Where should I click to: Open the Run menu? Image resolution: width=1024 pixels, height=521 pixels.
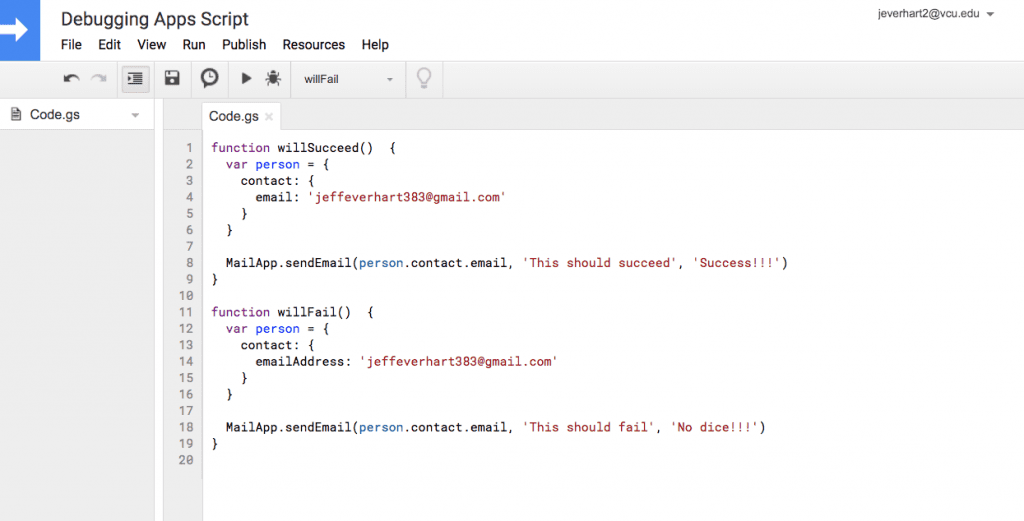pos(194,44)
